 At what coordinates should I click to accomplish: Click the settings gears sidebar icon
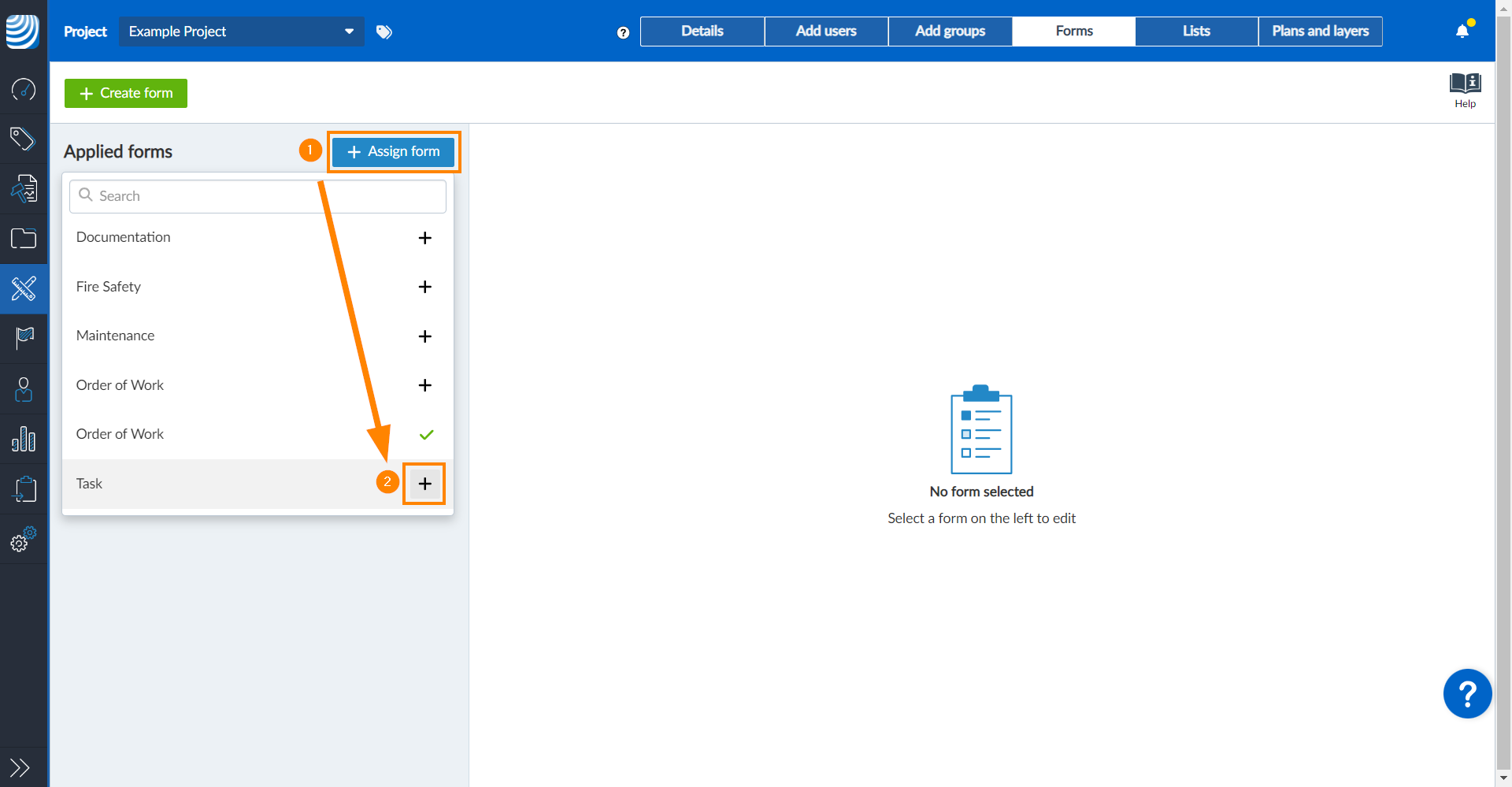coord(24,540)
